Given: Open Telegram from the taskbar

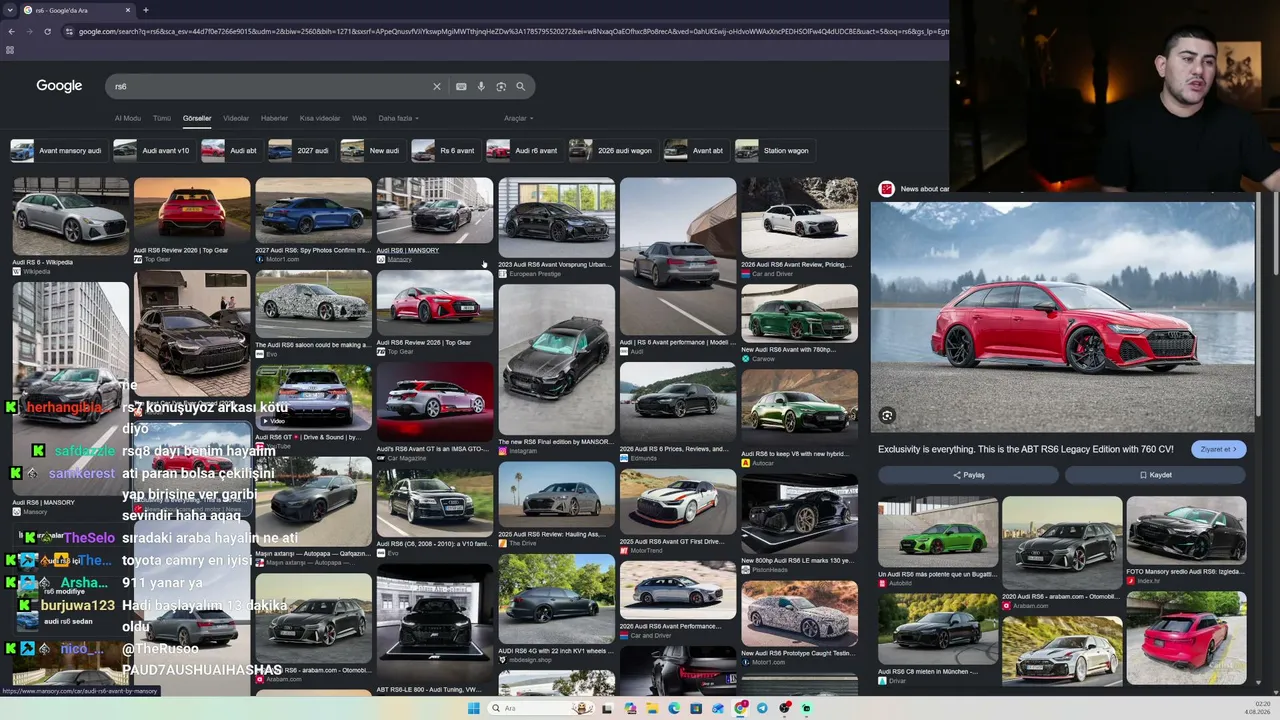Looking at the screenshot, I should tap(762, 708).
